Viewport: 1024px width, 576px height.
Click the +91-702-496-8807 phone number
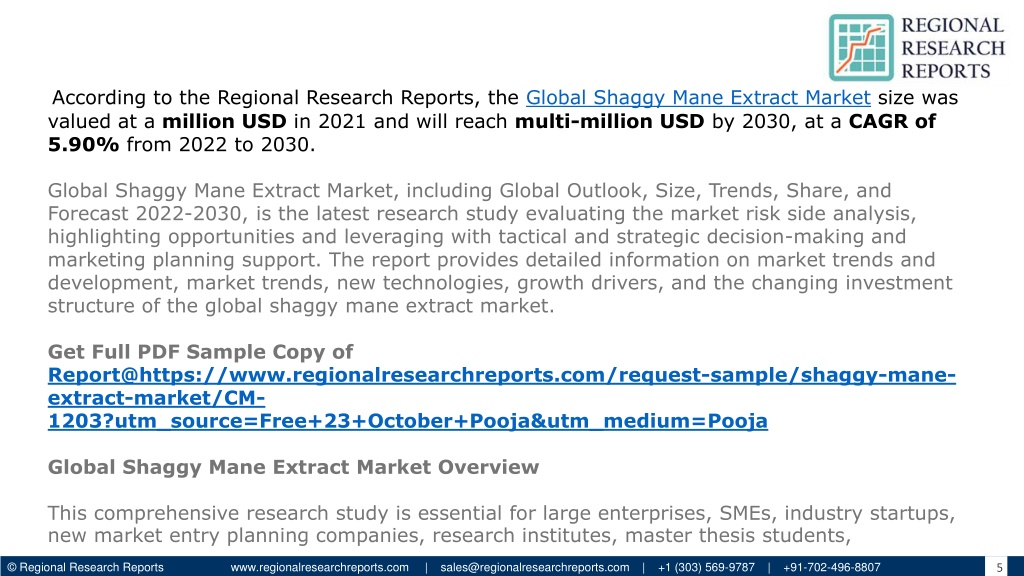pyautogui.click(x=831, y=568)
